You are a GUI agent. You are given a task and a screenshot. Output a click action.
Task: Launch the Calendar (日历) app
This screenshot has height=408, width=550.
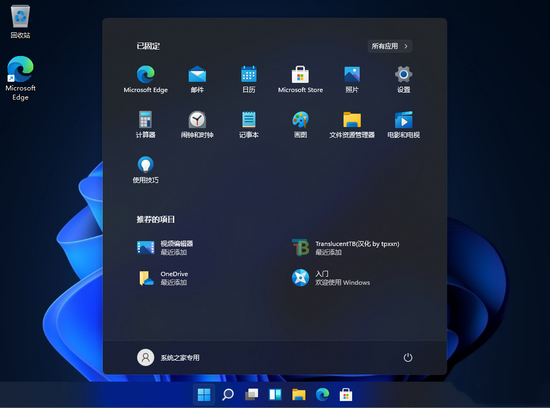tap(249, 79)
